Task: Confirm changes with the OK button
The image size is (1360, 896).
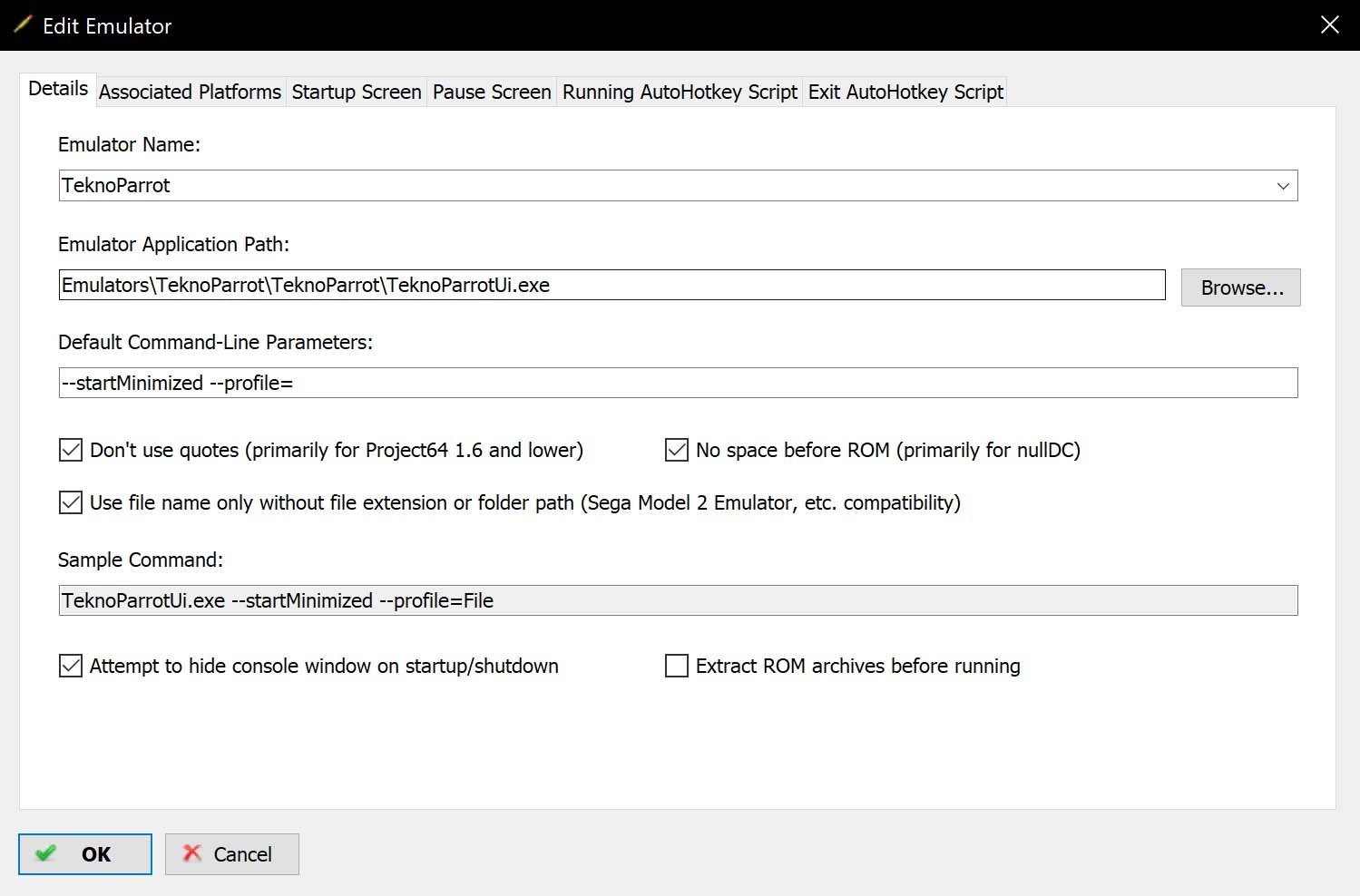Action: tap(85, 854)
